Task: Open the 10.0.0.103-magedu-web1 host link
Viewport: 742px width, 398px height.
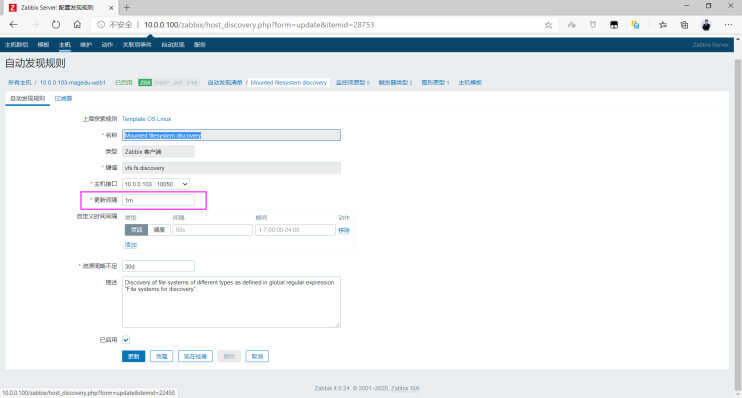Action: 73,82
